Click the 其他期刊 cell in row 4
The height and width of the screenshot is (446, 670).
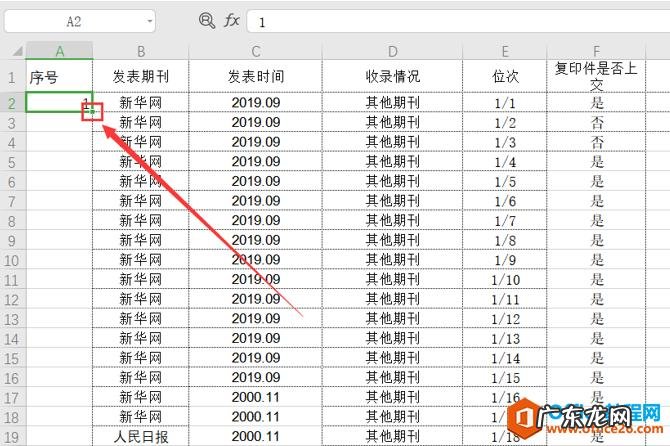392,142
